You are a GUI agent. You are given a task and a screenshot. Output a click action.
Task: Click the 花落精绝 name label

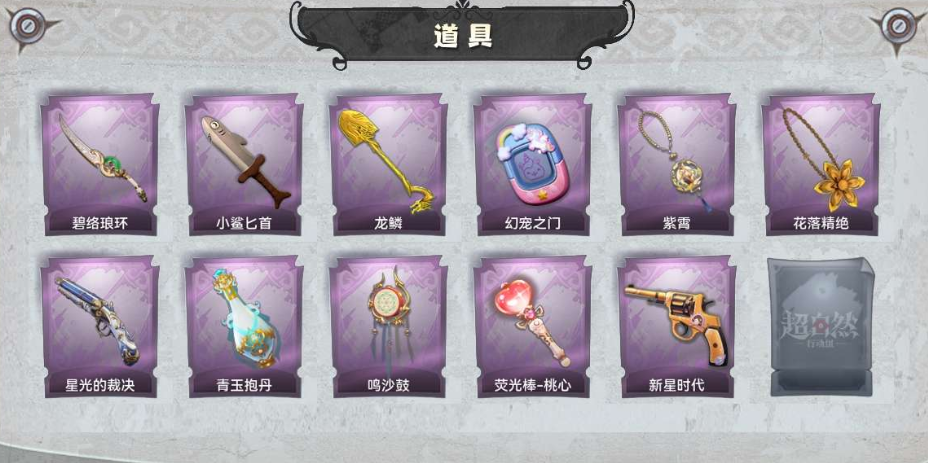tap(821, 223)
